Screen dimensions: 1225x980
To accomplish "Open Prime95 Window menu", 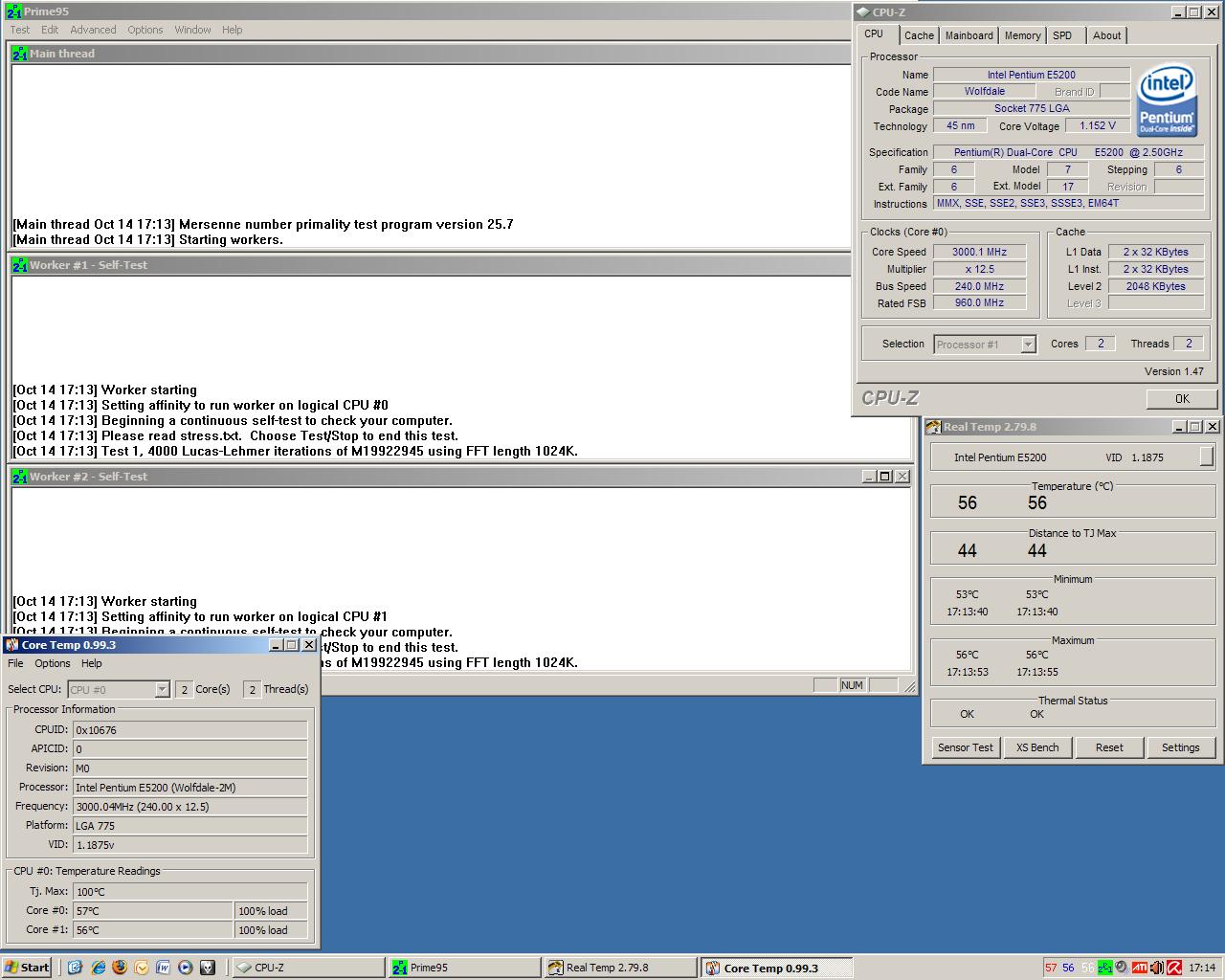I will pyautogui.click(x=192, y=30).
